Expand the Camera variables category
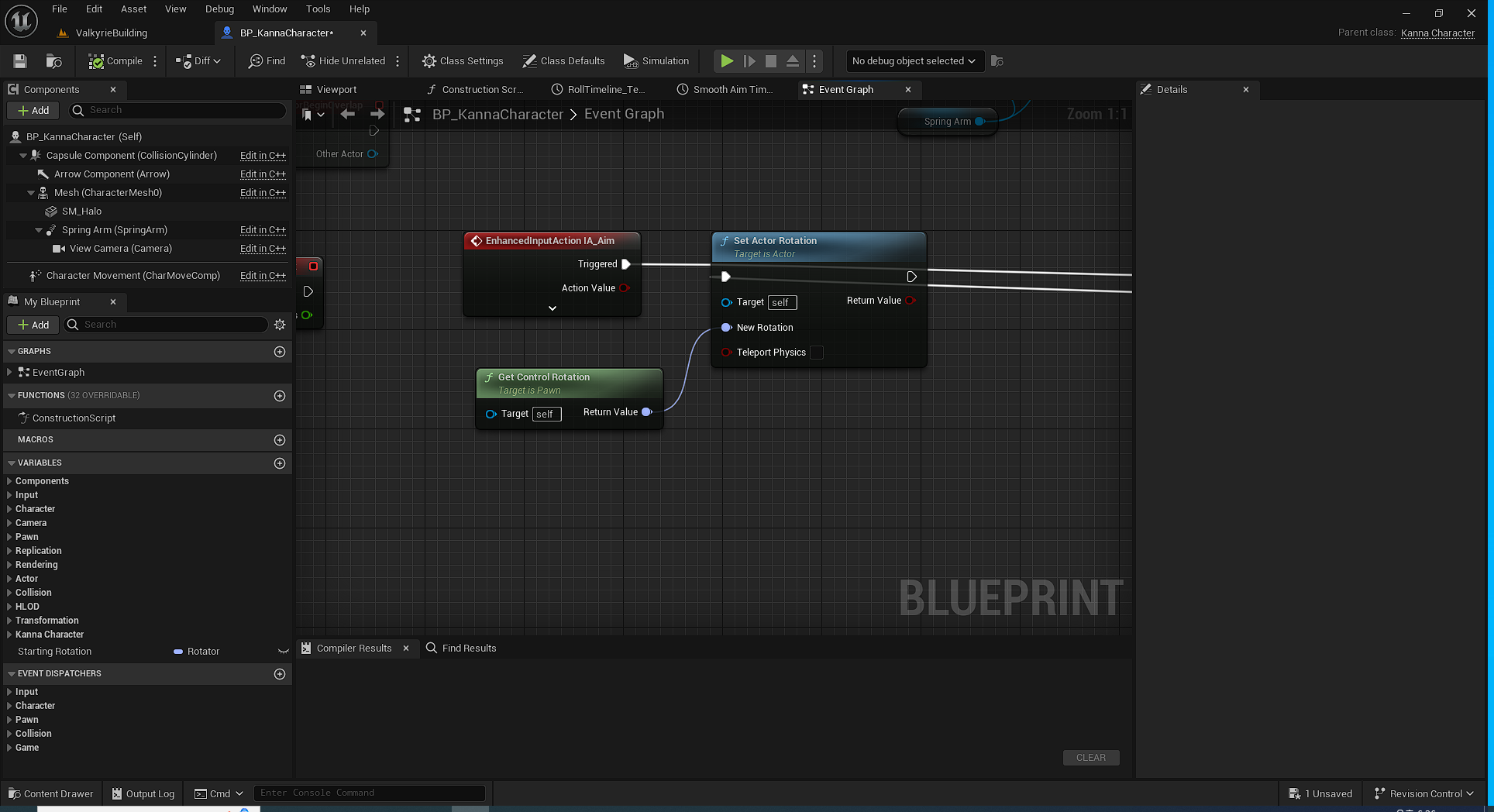This screenshot has height=812, width=1494. (9, 523)
